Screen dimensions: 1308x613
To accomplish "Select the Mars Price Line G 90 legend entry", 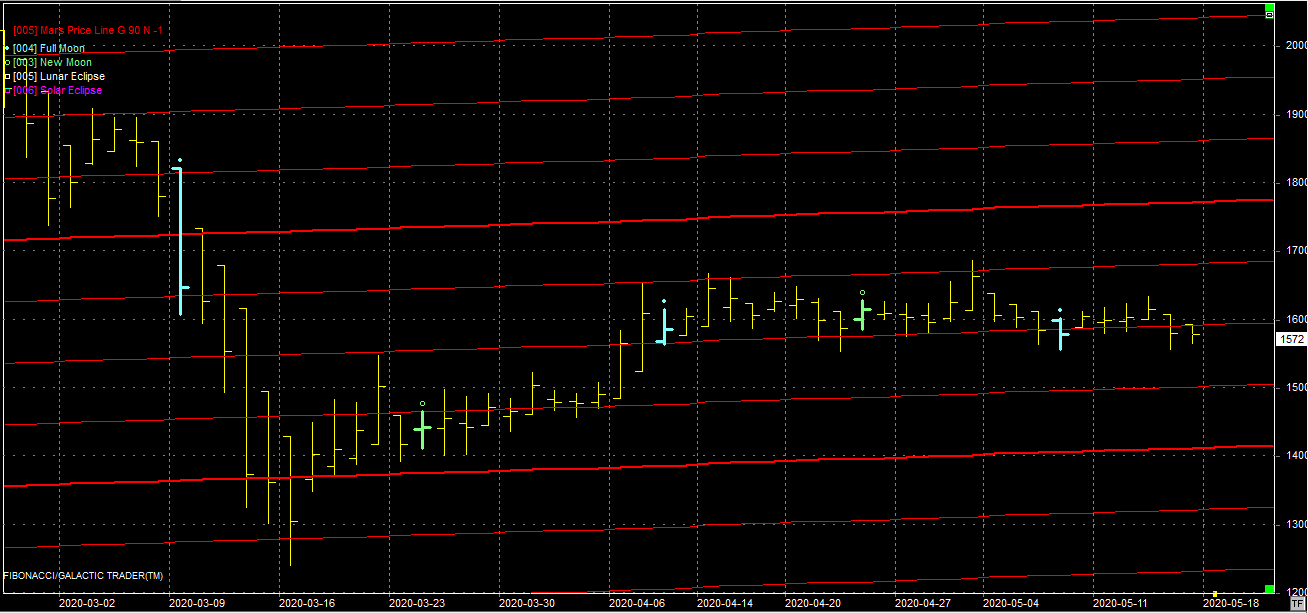I will 88,31.
